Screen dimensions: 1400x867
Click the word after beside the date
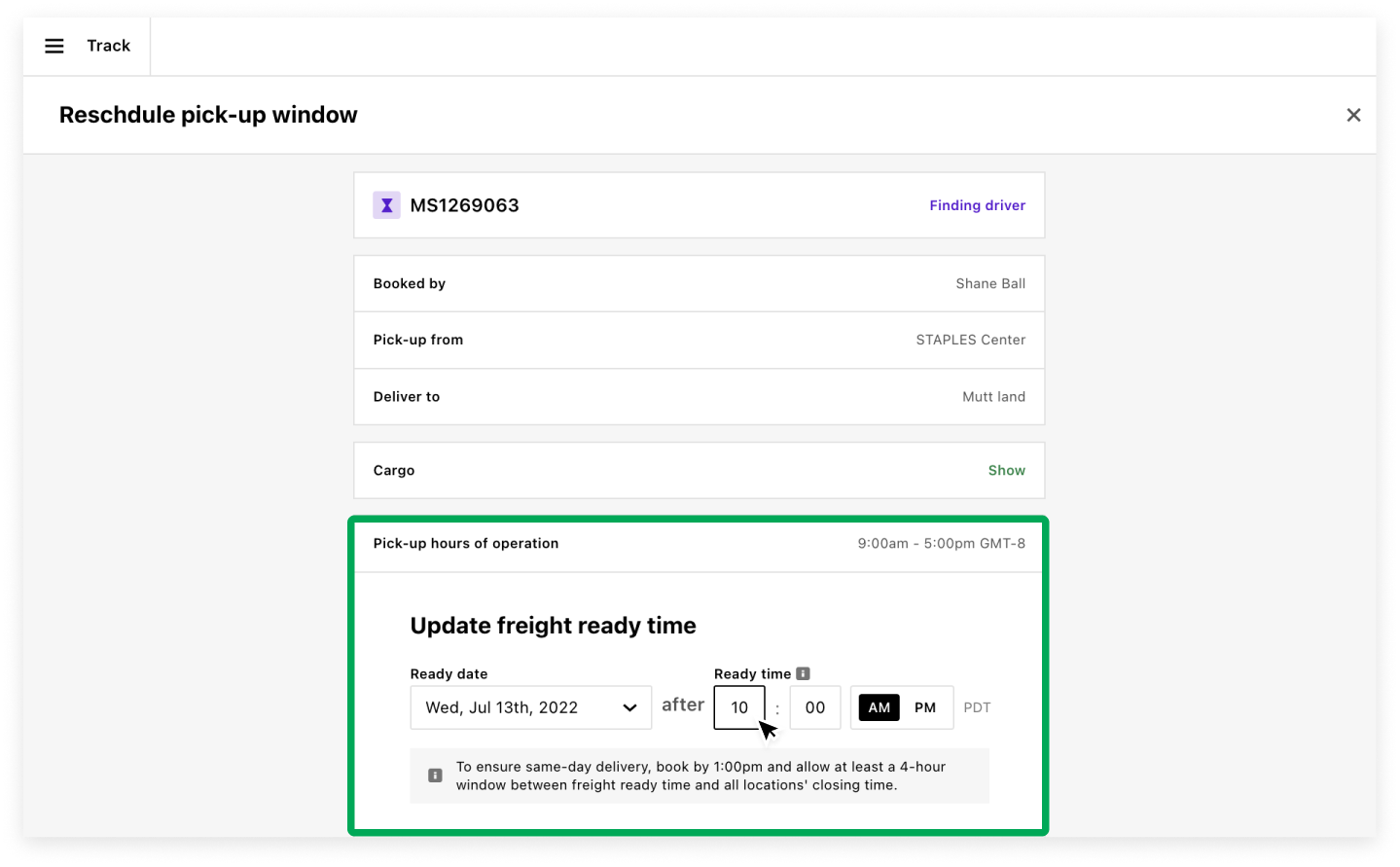[x=683, y=704]
